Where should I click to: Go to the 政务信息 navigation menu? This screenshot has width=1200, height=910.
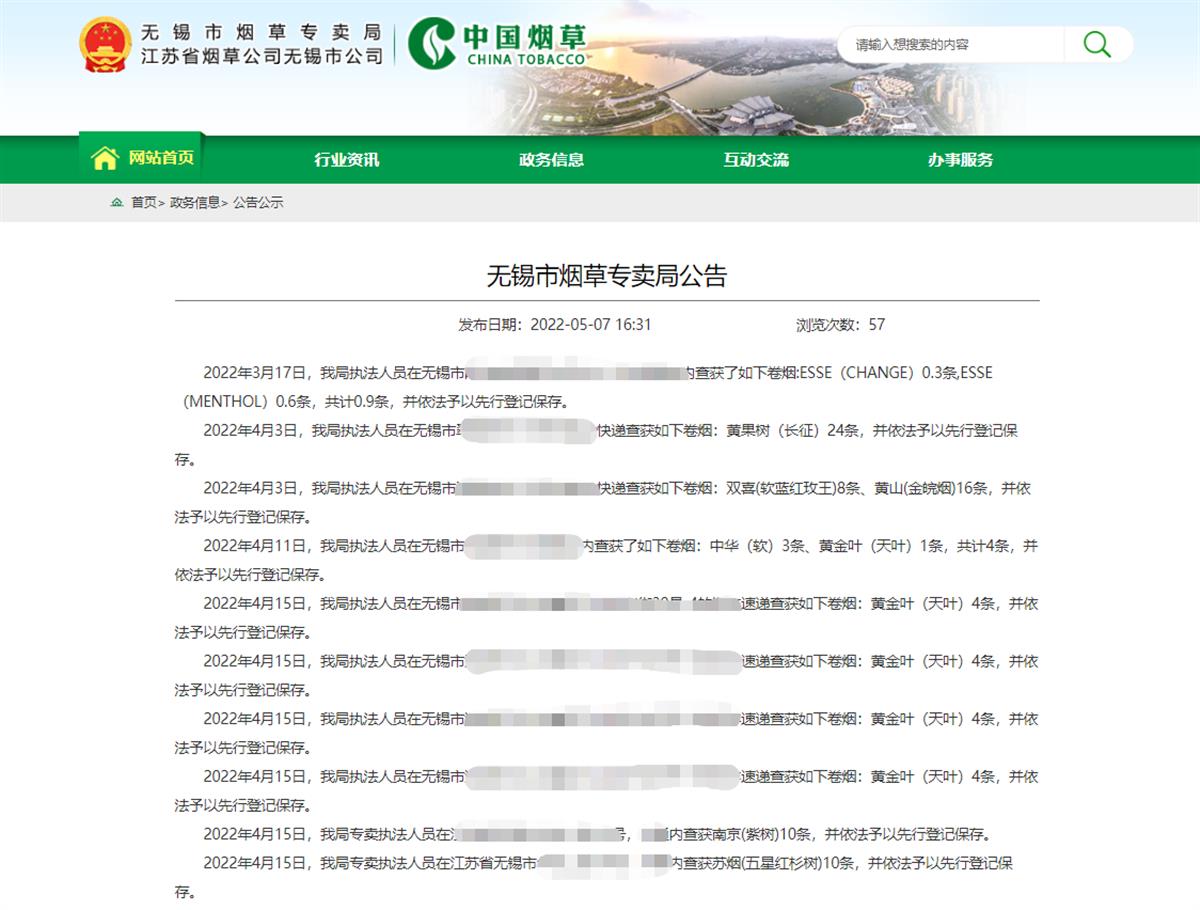(551, 160)
